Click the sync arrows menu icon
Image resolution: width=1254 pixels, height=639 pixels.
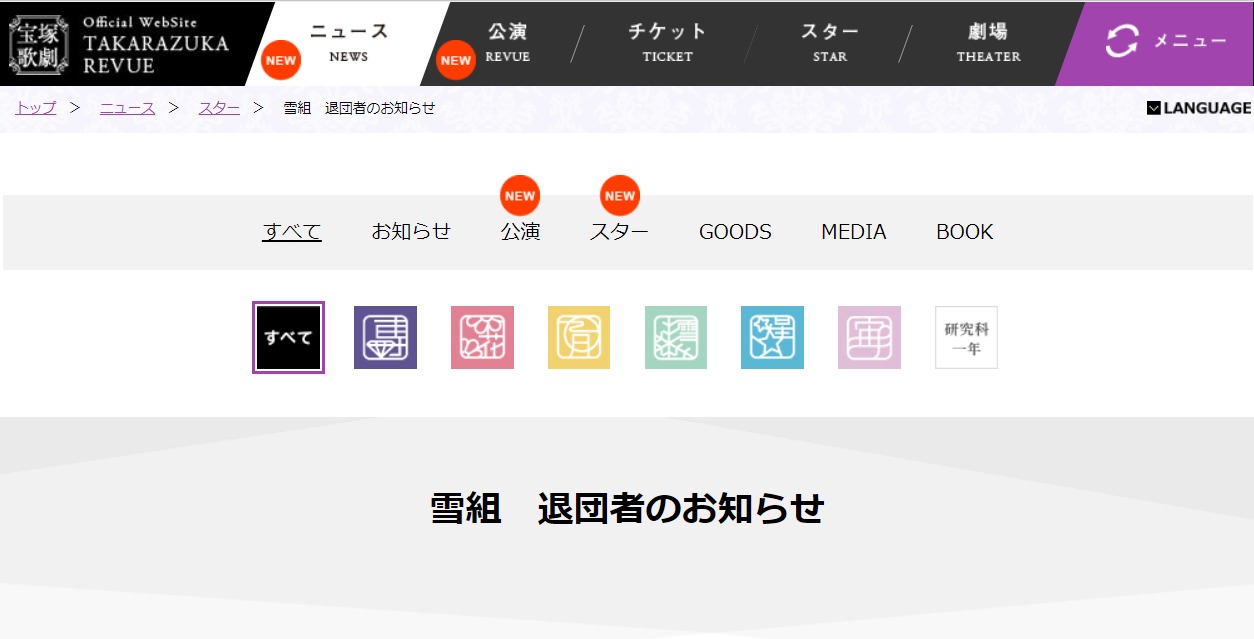1122,41
